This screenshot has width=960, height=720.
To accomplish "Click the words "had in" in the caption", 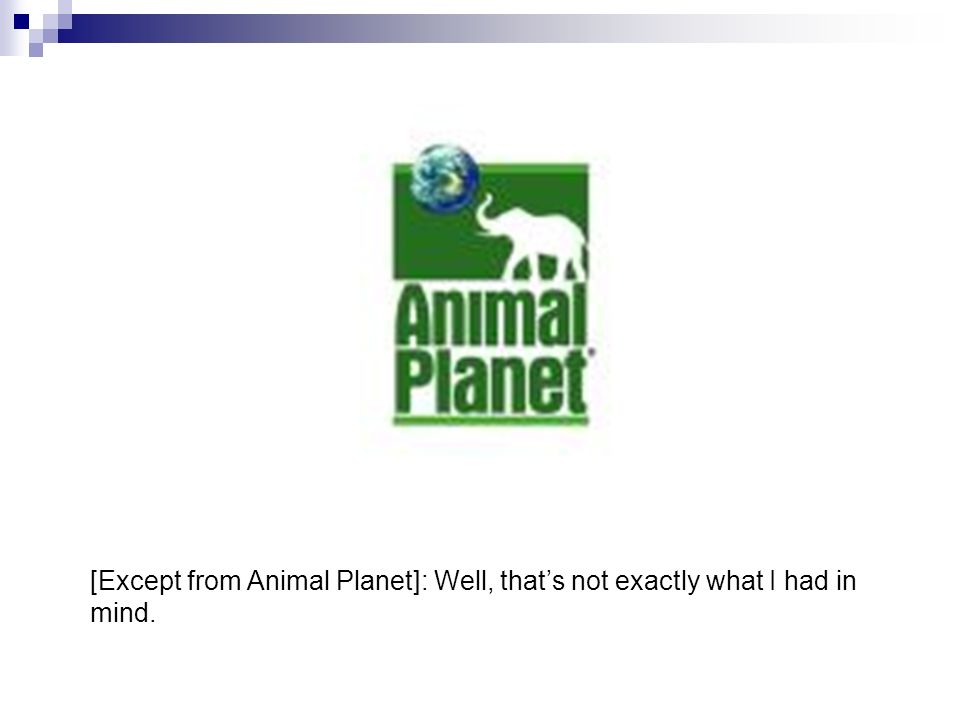I will click(820, 580).
